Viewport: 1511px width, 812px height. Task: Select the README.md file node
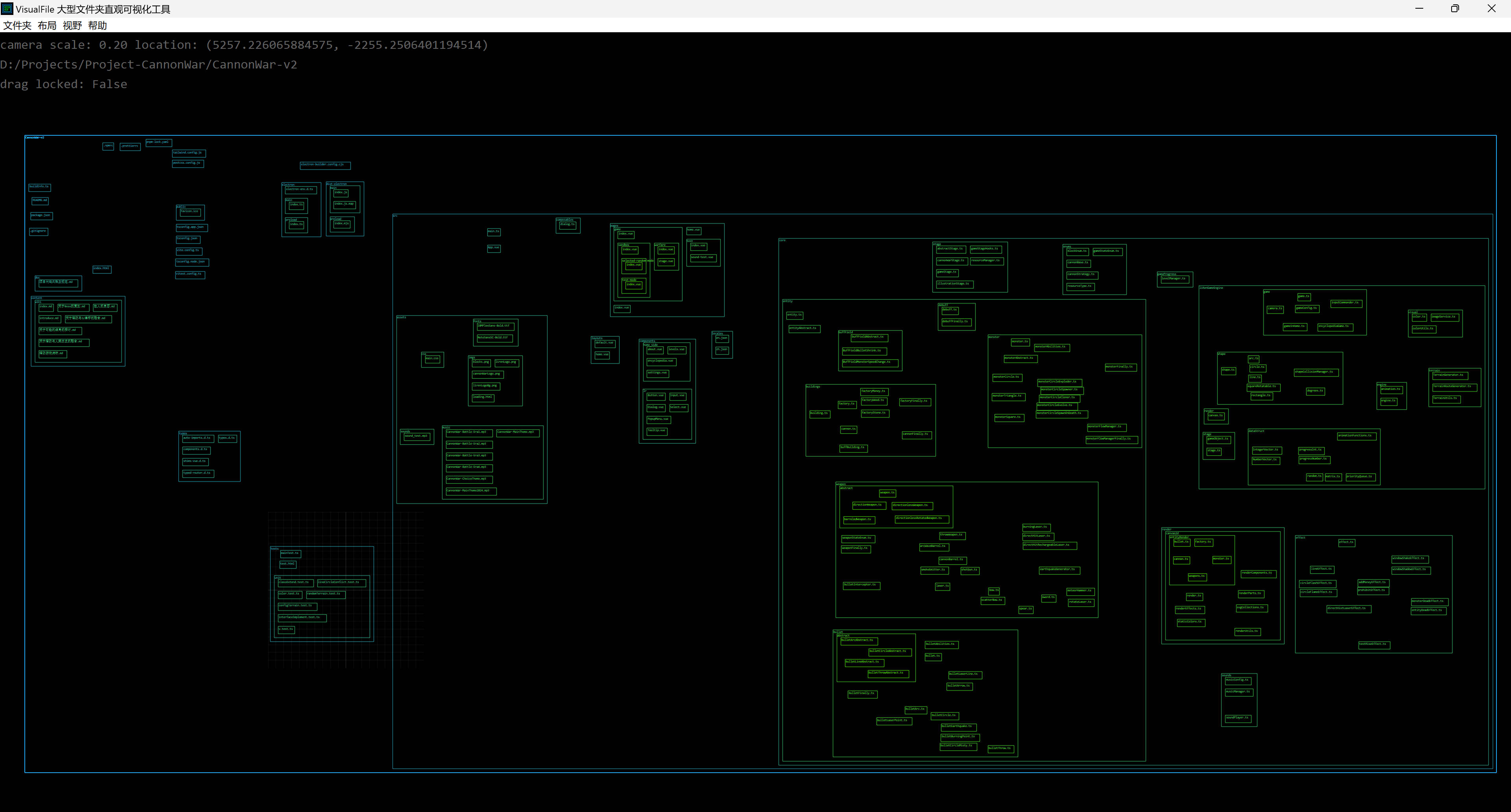tap(40, 201)
